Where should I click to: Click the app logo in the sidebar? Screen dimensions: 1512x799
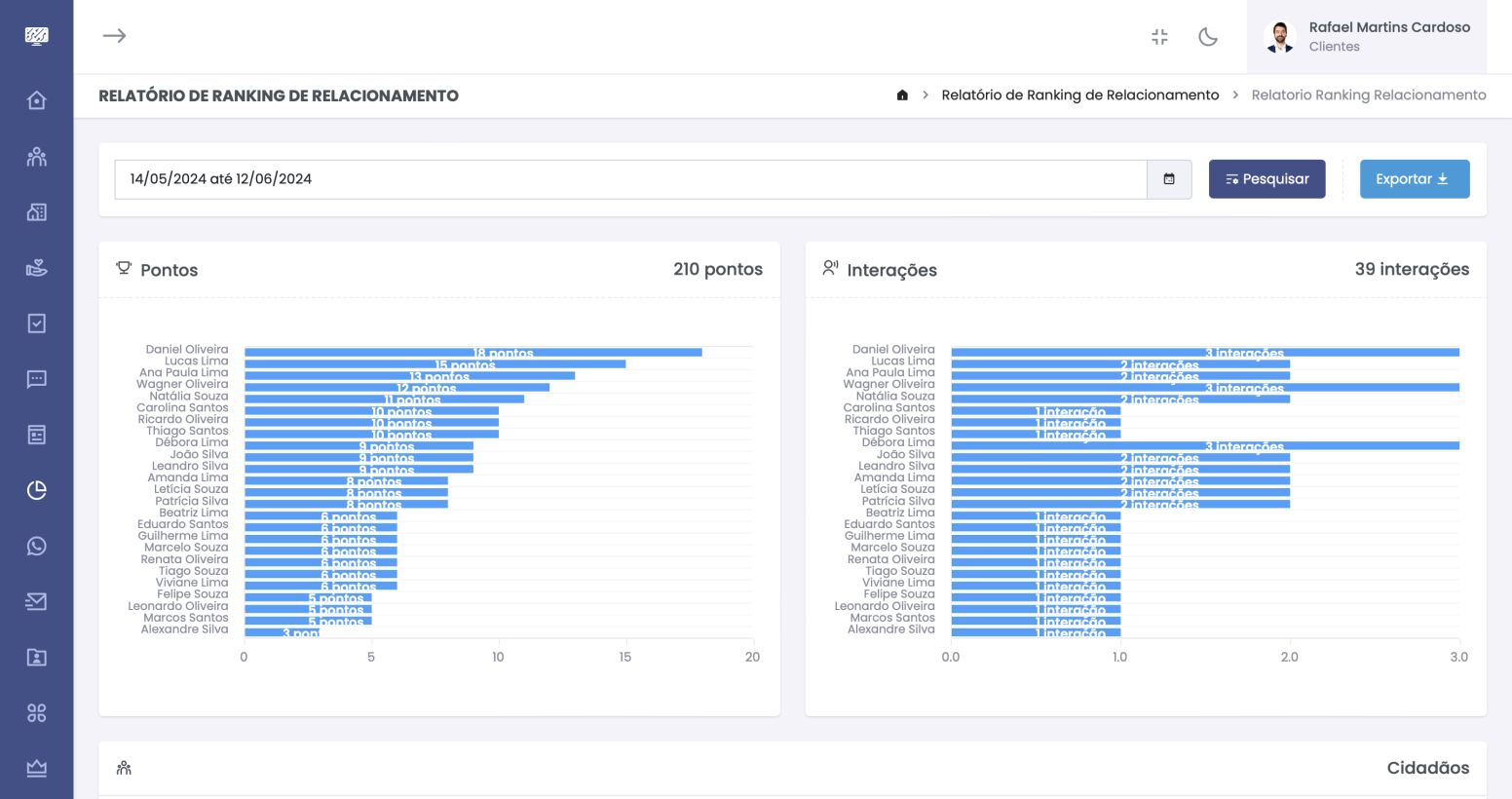point(36,36)
